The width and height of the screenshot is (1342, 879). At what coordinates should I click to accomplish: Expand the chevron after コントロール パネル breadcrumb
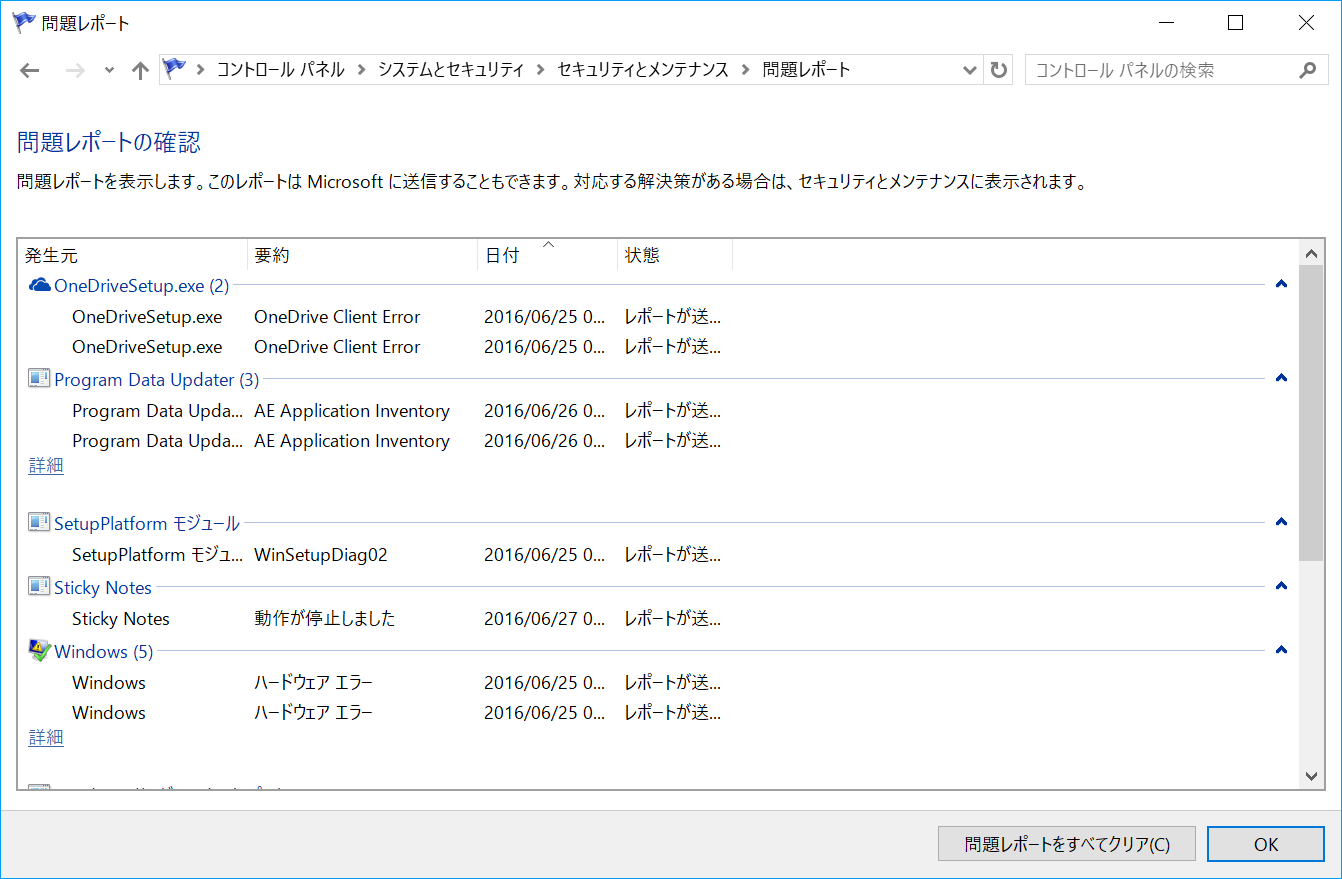pyautogui.click(x=361, y=70)
